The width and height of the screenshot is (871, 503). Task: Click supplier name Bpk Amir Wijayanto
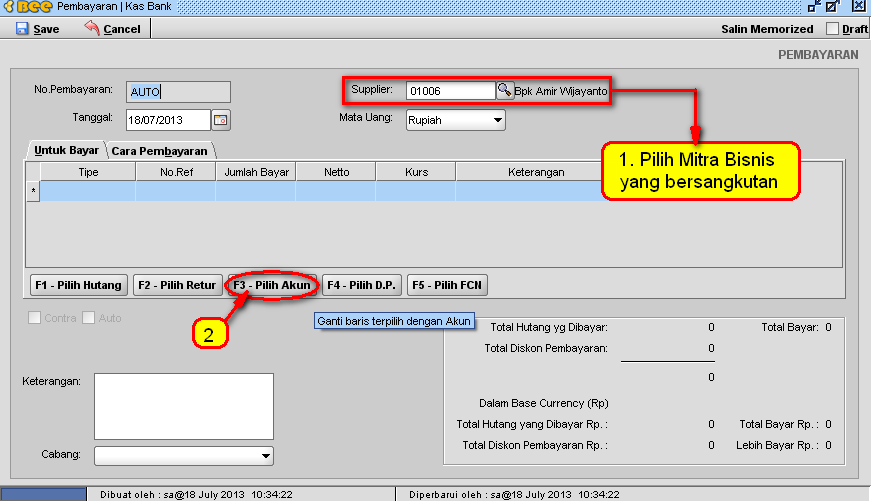[560, 91]
